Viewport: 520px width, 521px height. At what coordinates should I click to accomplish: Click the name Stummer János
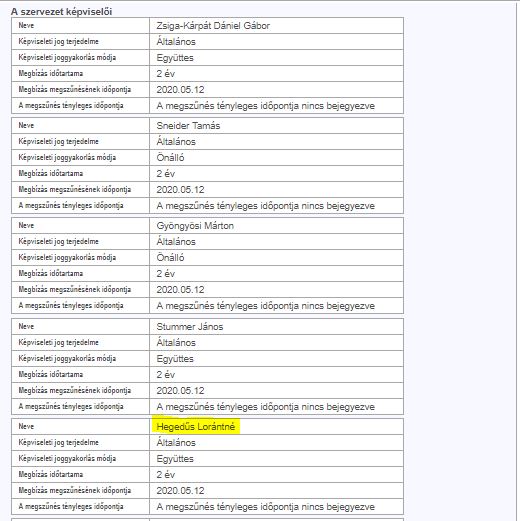coord(190,326)
